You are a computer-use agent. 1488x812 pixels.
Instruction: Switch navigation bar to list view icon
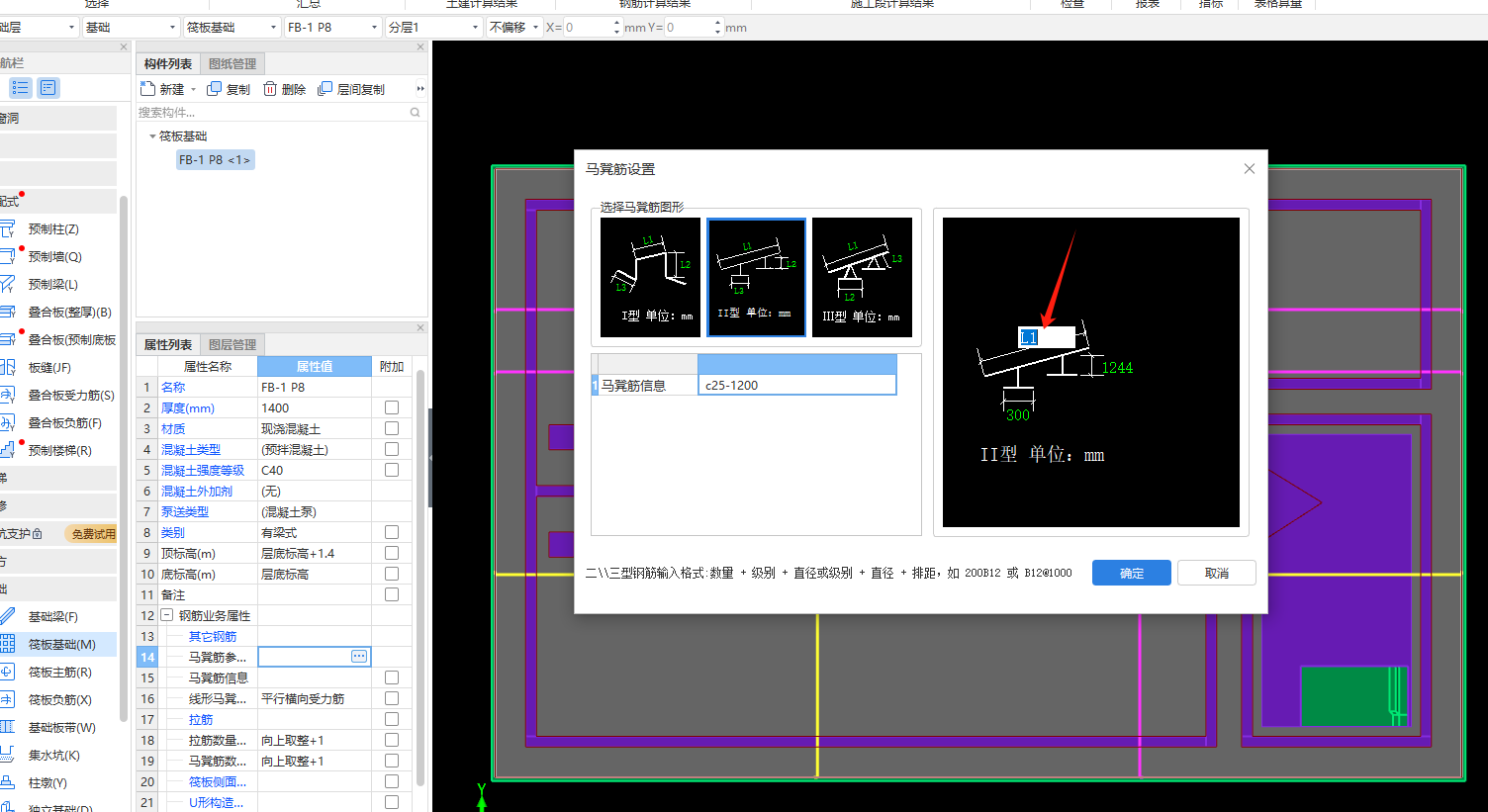point(20,88)
